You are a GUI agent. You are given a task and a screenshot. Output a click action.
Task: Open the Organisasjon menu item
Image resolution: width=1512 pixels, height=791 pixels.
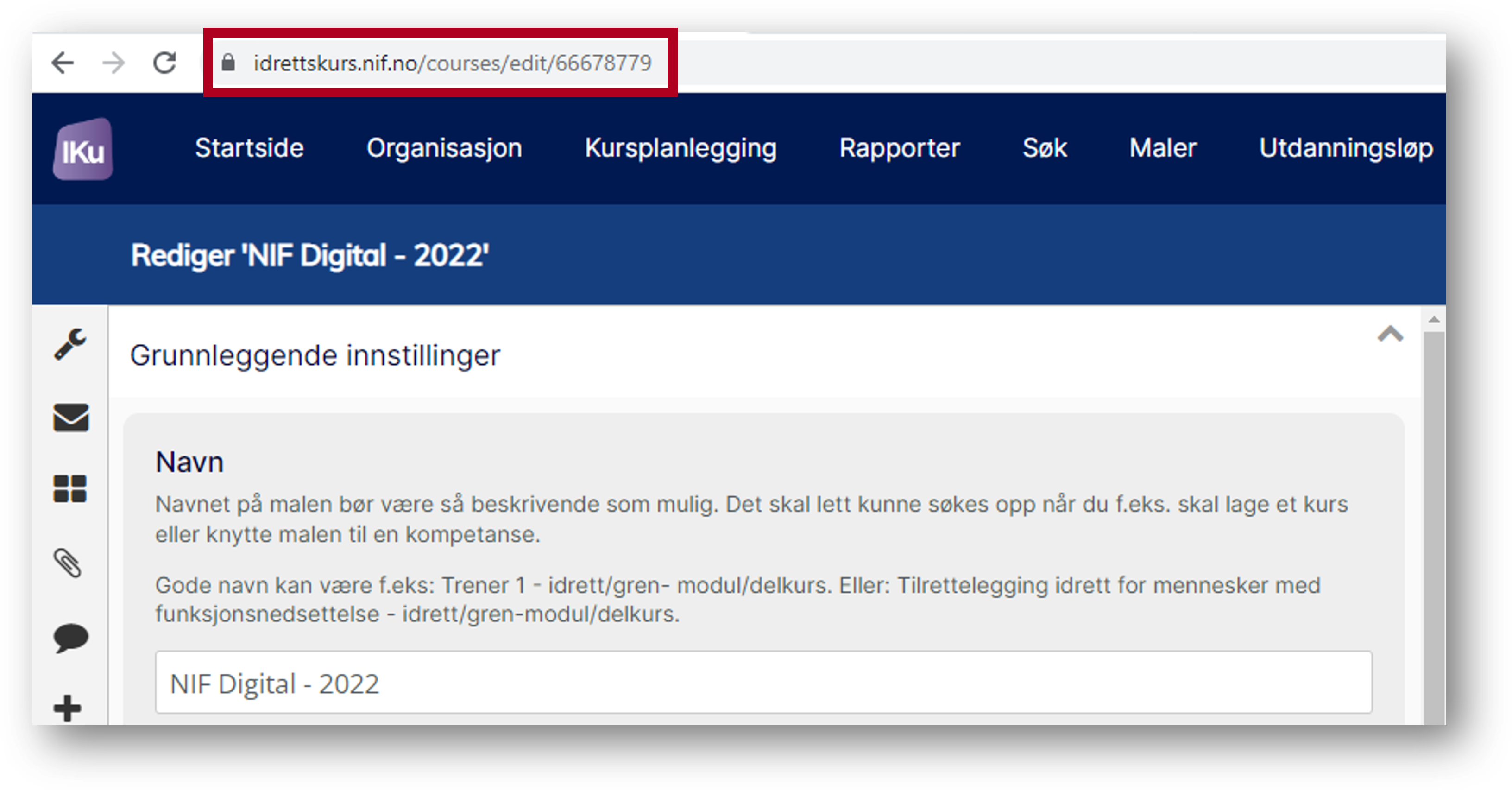[444, 148]
